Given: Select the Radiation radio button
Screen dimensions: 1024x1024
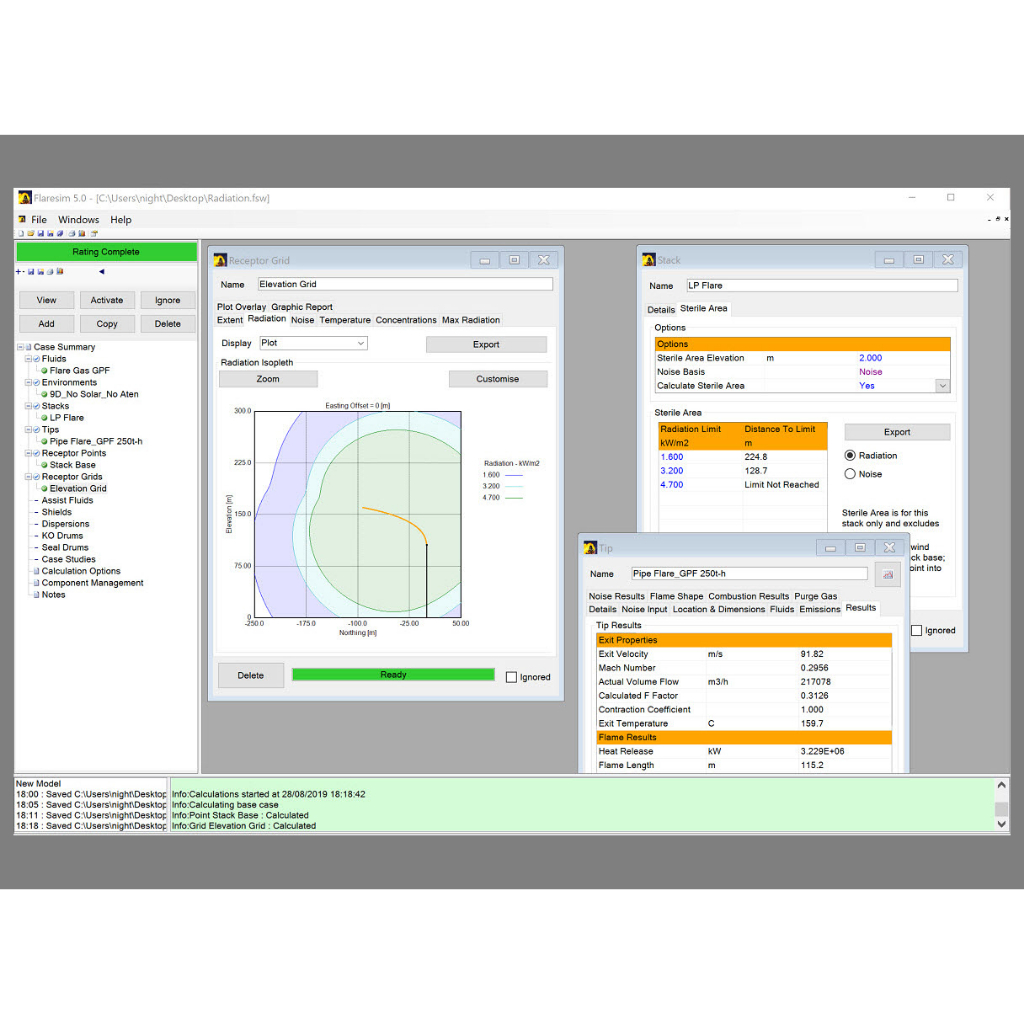Looking at the screenshot, I should coord(850,456).
